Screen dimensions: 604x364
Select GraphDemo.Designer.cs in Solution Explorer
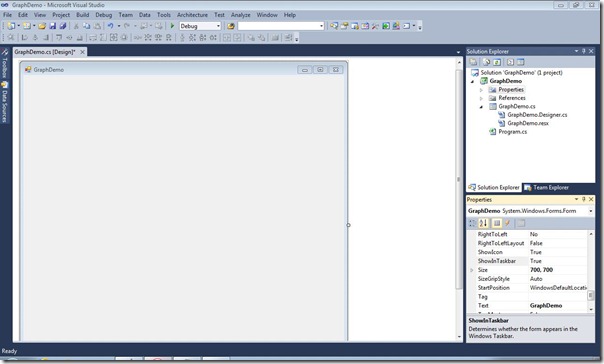[537, 115]
